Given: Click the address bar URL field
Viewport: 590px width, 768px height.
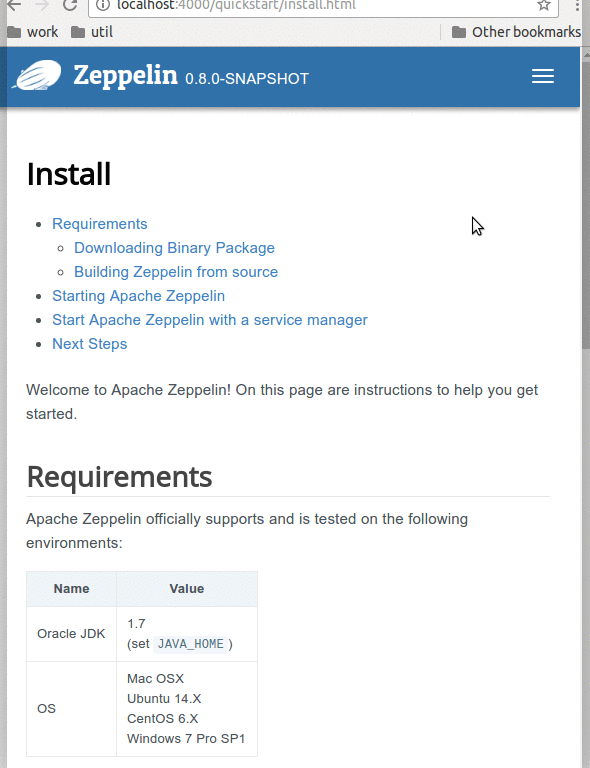Looking at the screenshot, I should tap(323, 6).
